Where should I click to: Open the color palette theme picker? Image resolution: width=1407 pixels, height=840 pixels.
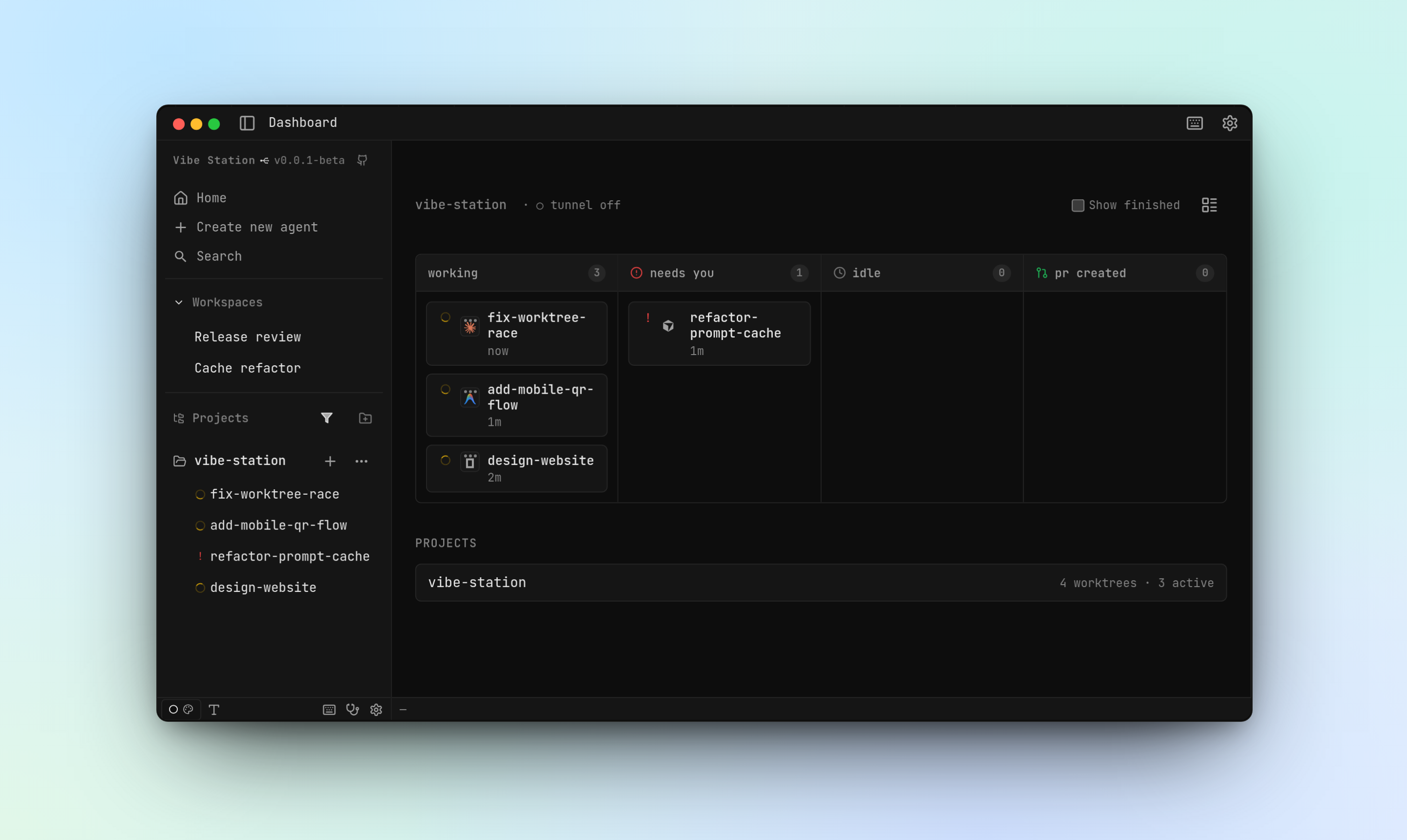click(x=189, y=709)
